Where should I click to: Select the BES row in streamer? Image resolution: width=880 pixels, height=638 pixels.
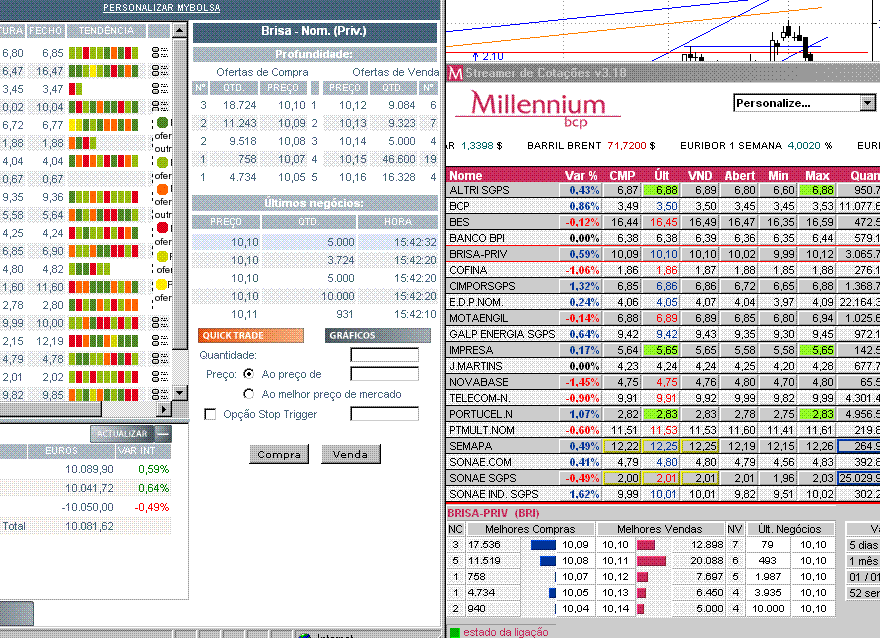pyautogui.click(x=663, y=222)
